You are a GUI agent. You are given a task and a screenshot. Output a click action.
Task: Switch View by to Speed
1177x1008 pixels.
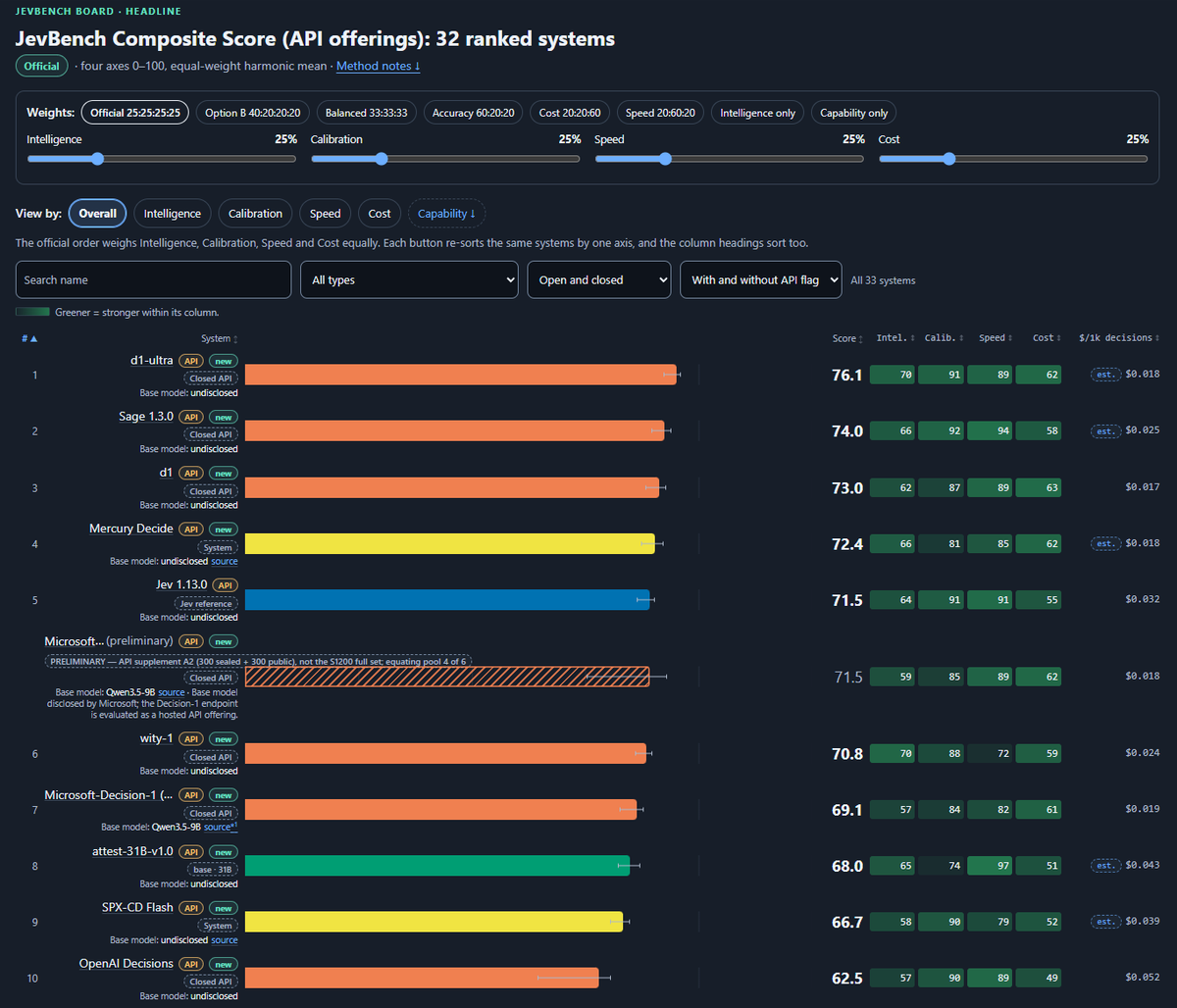[326, 214]
